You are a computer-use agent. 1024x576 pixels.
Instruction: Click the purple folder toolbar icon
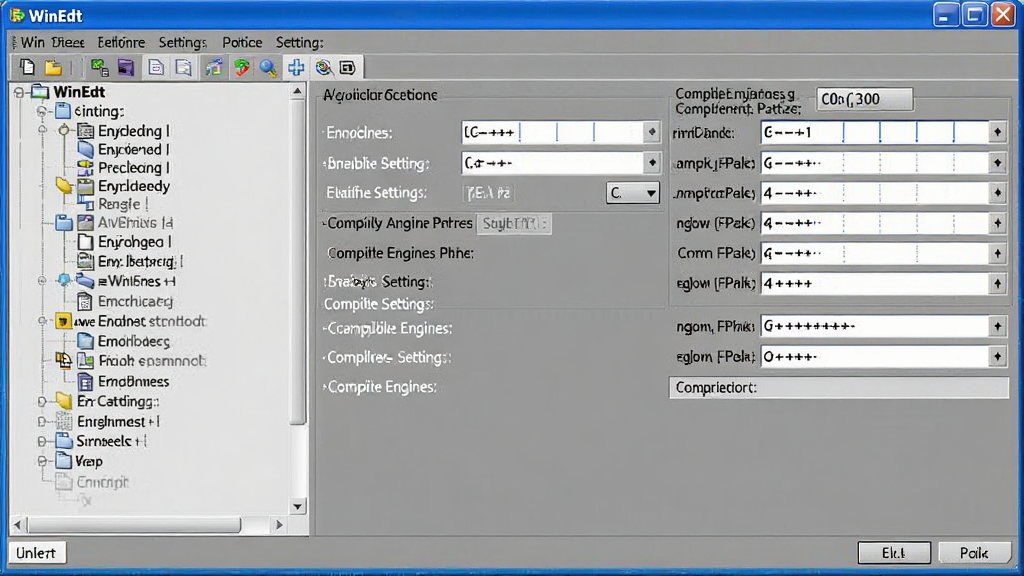point(126,67)
